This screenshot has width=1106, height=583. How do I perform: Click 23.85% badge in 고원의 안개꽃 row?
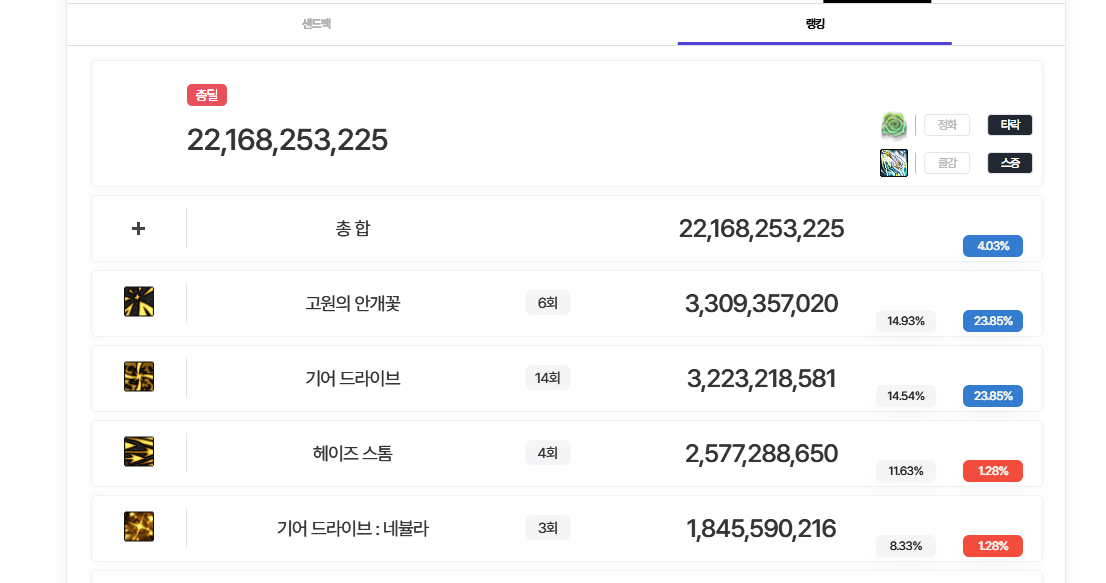pos(992,321)
